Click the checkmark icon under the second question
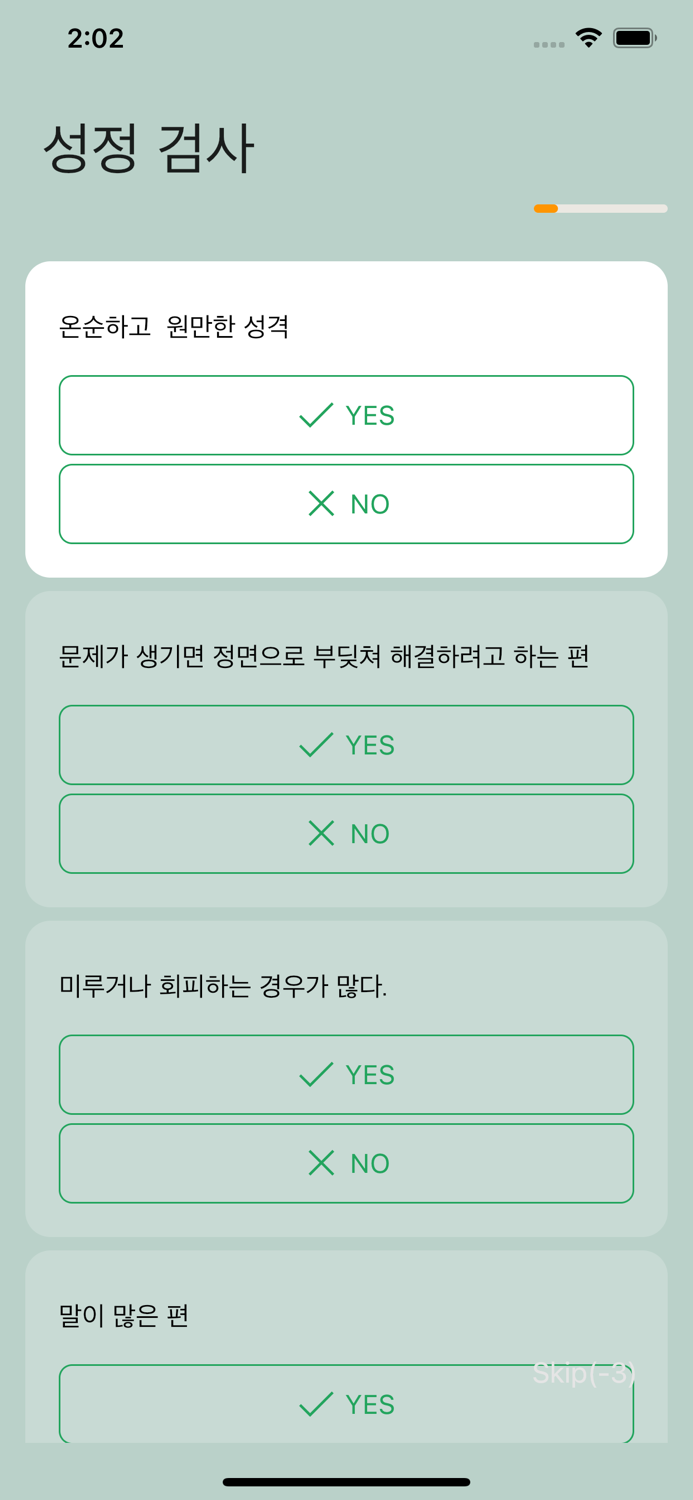The width and height of the screenshot is (693, 1500). tap(313, 744)
